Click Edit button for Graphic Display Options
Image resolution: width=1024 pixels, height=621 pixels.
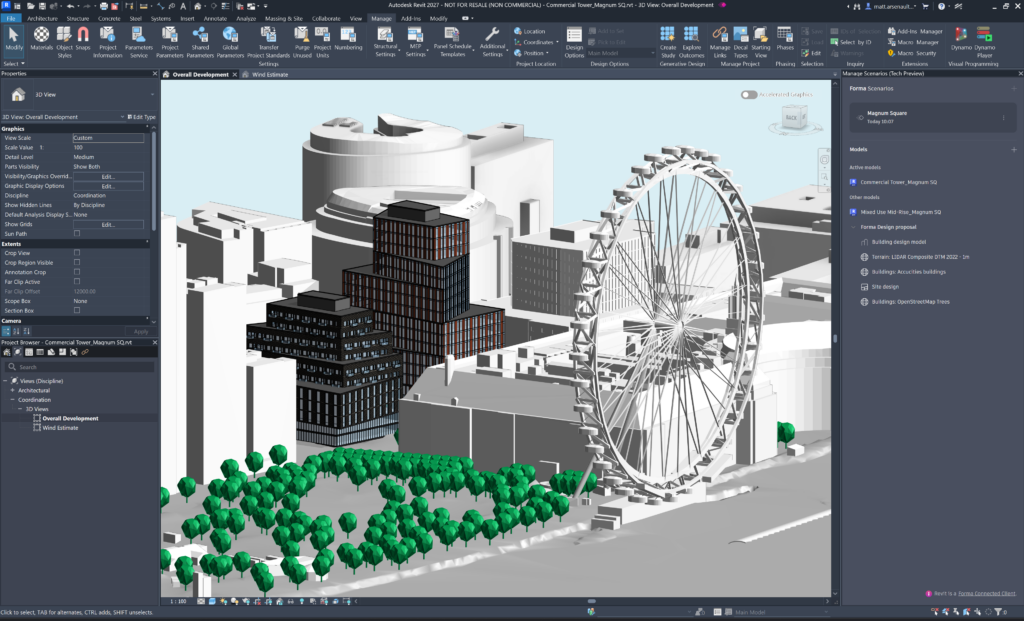click(108, 186)
